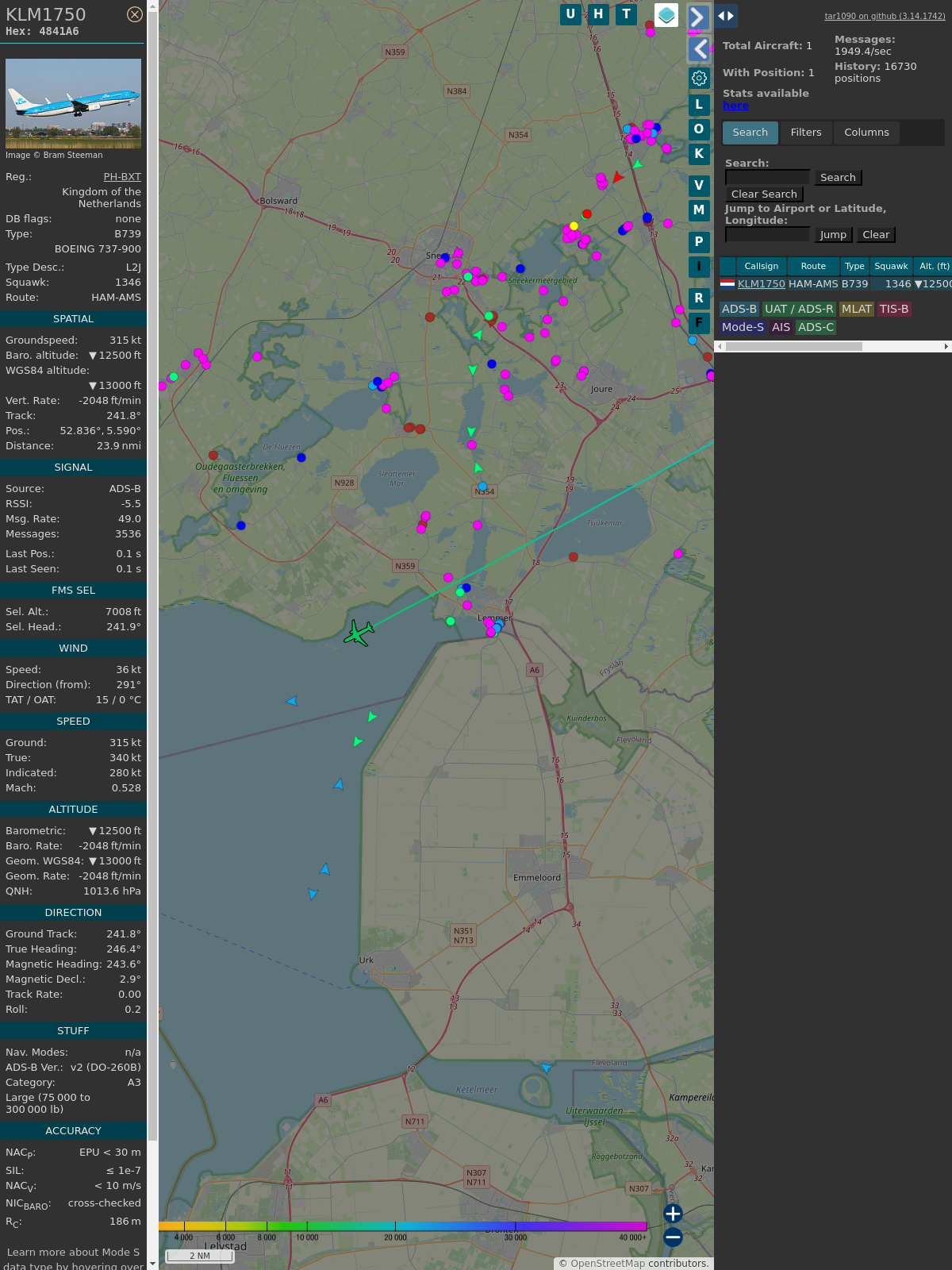
Task: Open the tar1090 on github link
Action: [x=885, y=16]
